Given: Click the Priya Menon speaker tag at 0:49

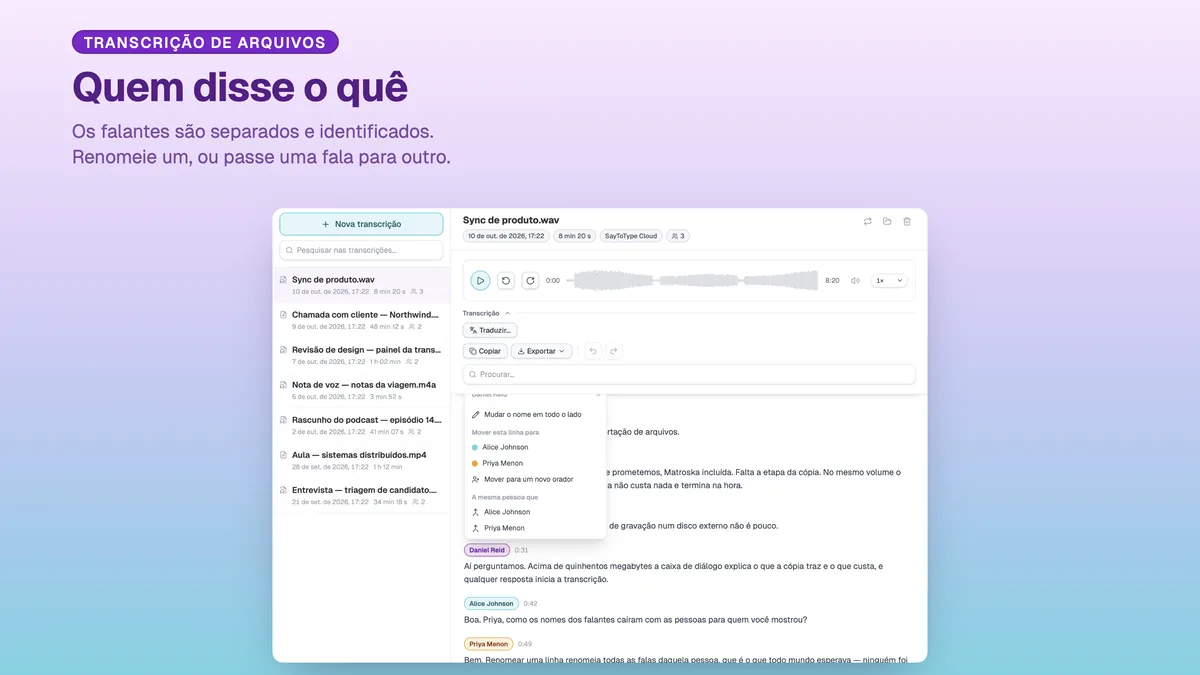Looking at the screenshot, I should 489,644.
